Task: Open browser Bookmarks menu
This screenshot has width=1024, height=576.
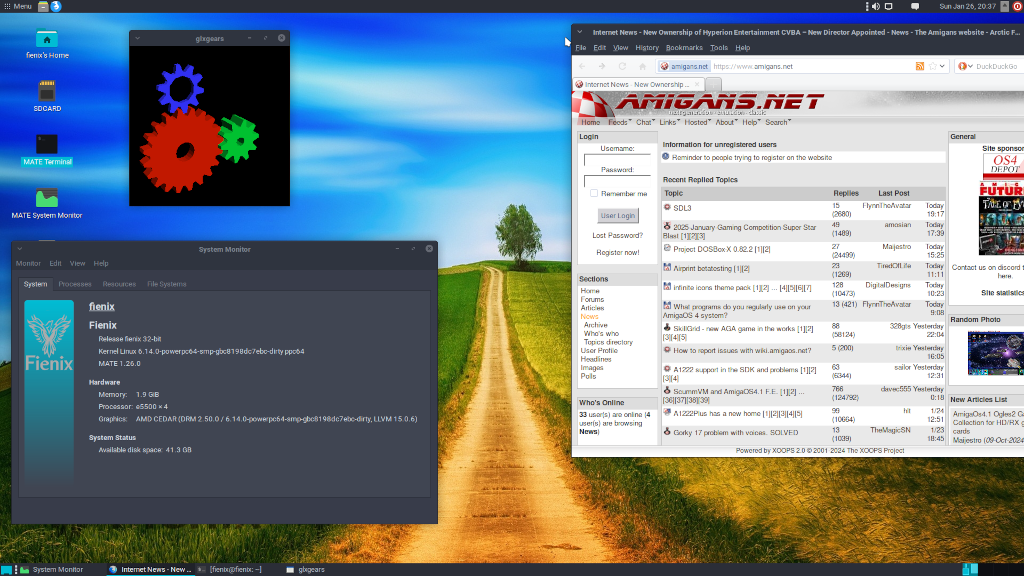Action: click(684, 48)
